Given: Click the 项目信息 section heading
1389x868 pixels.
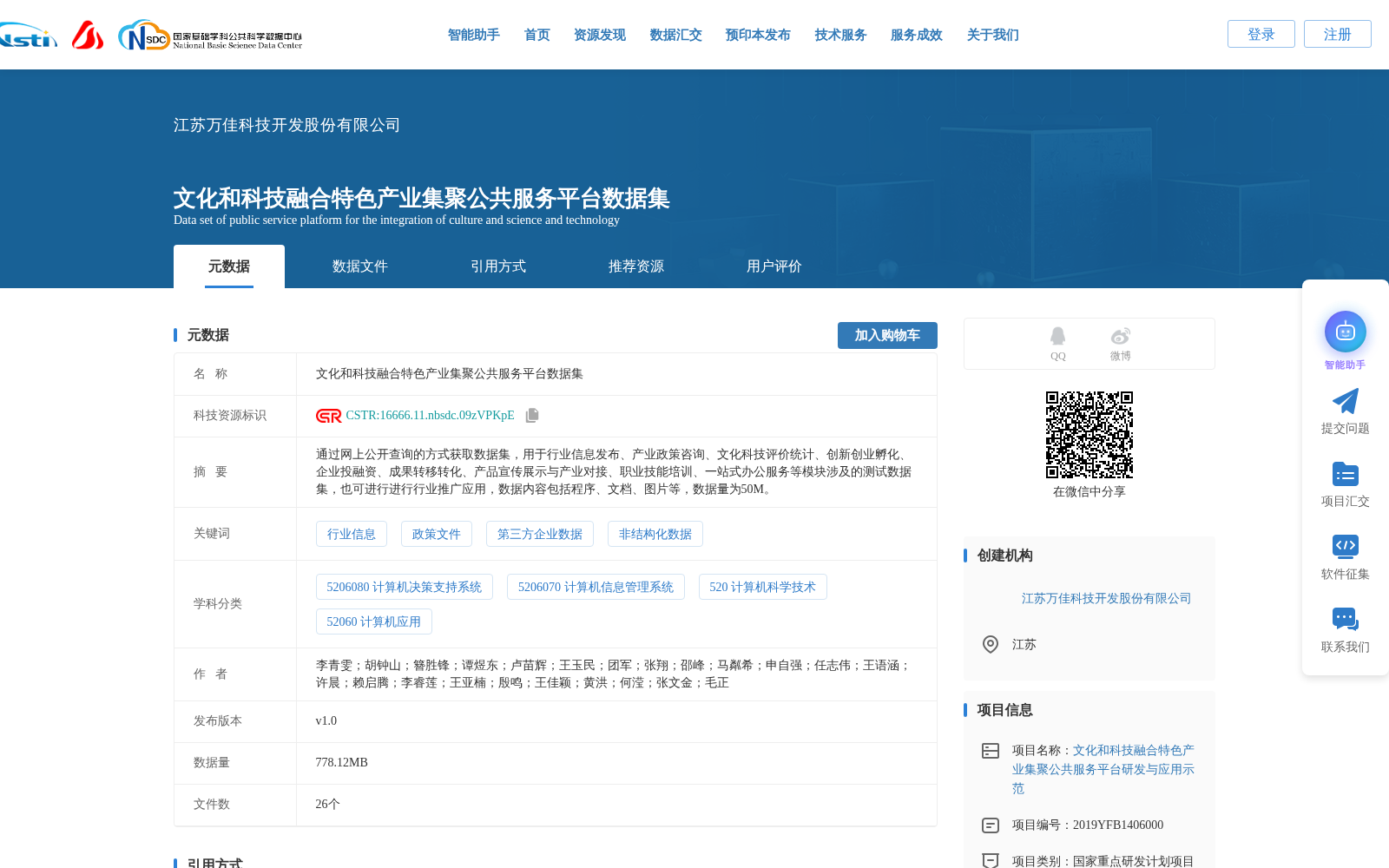Looking at the screenshot, I should [1005, 710].
